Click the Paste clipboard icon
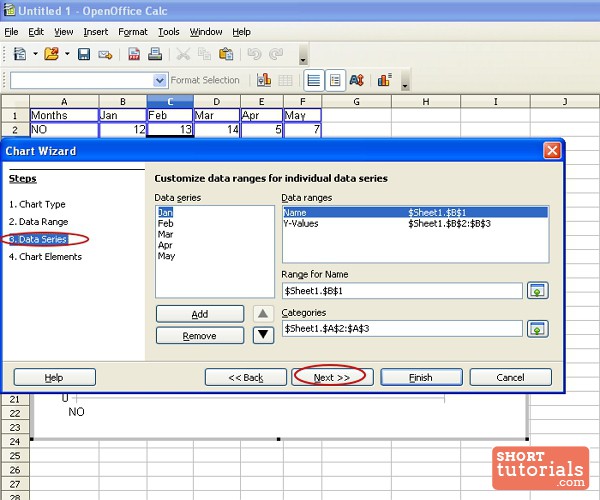This screenshot has width=600, height=500. point(226,54)
